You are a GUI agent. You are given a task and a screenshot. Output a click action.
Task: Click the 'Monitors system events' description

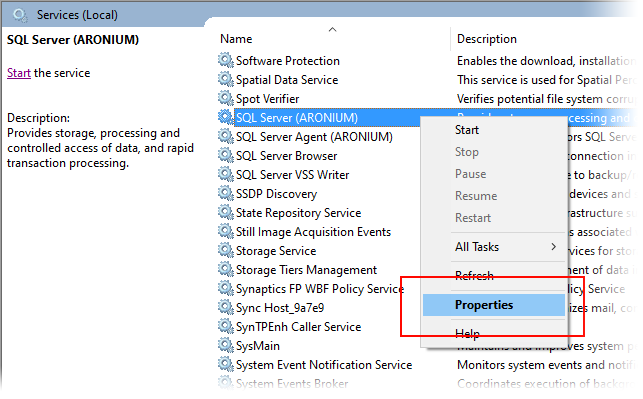[x=545, y=365]
